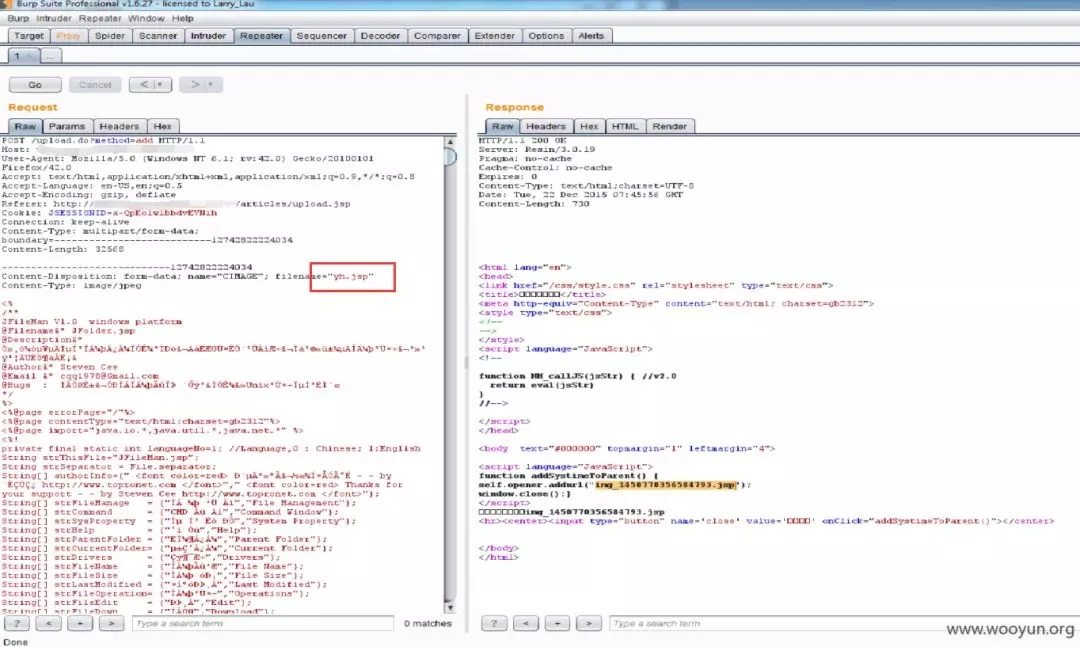Viewport: 1080px width, 647px height.
Task: Switch to the Target tab
Action: pyautogui.click(x=29, y=36)
